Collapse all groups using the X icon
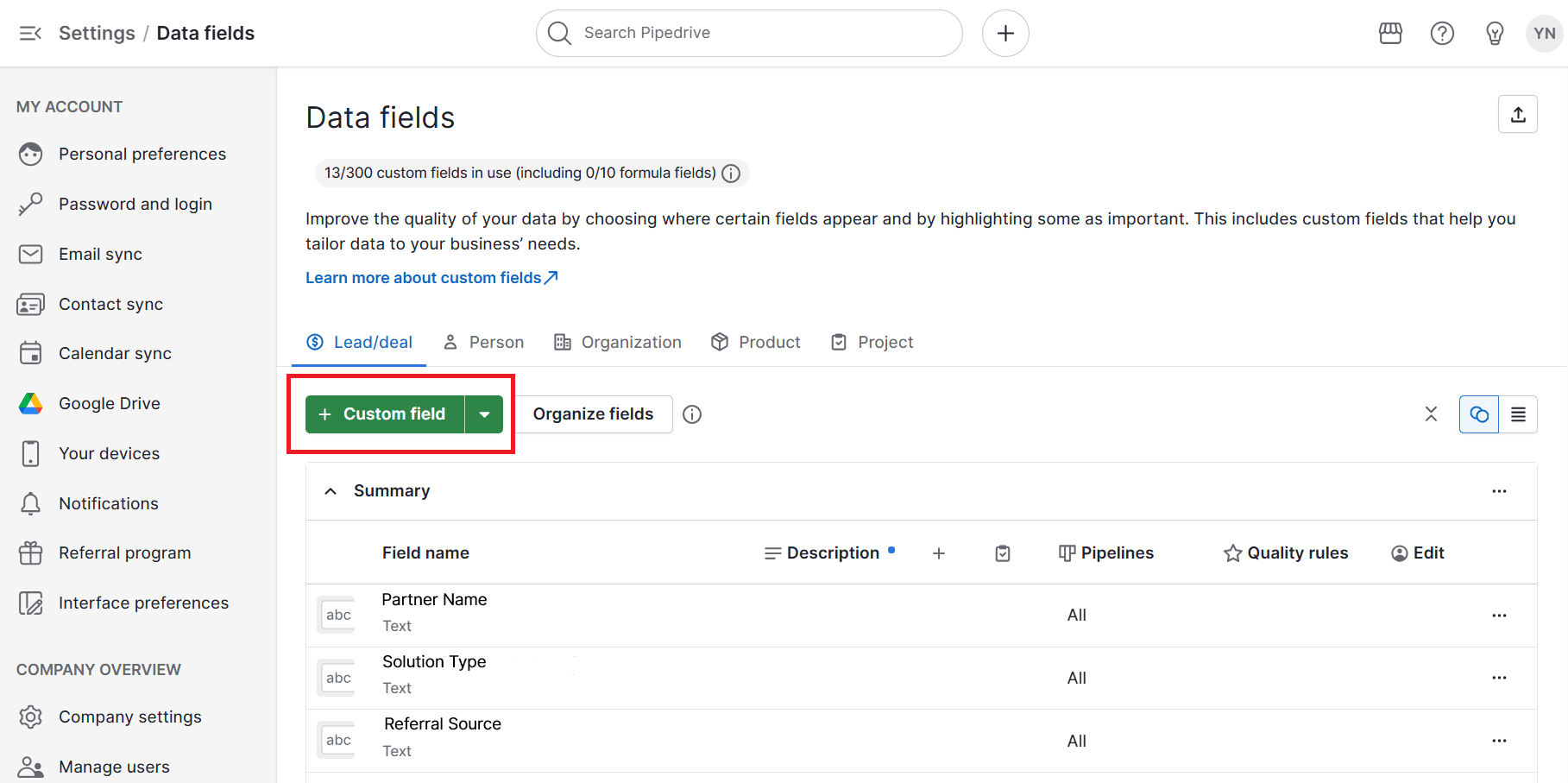Screen dimensions: 1568x783 1431,414
